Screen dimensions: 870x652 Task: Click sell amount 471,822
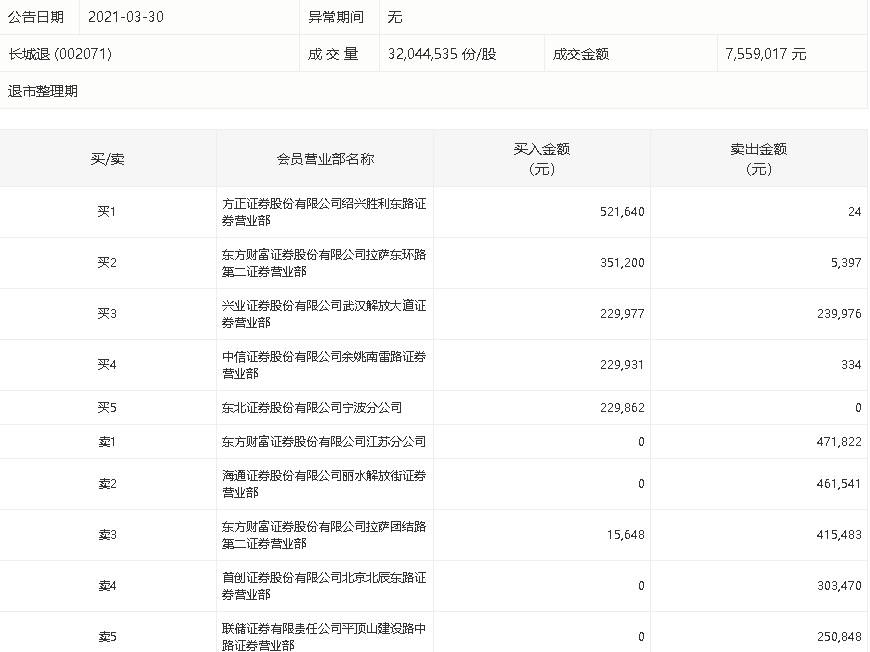839,442
